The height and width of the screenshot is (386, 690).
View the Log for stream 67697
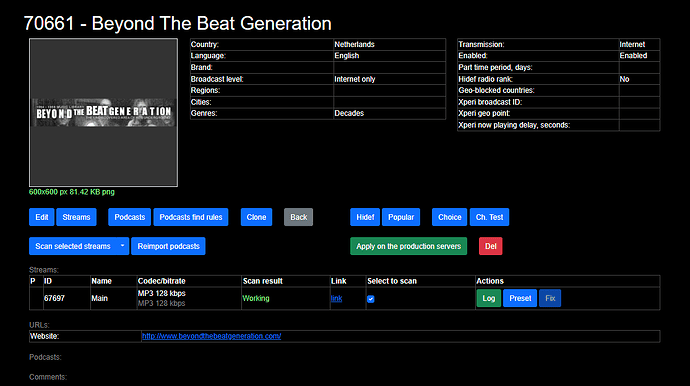[x=488, y=298]
